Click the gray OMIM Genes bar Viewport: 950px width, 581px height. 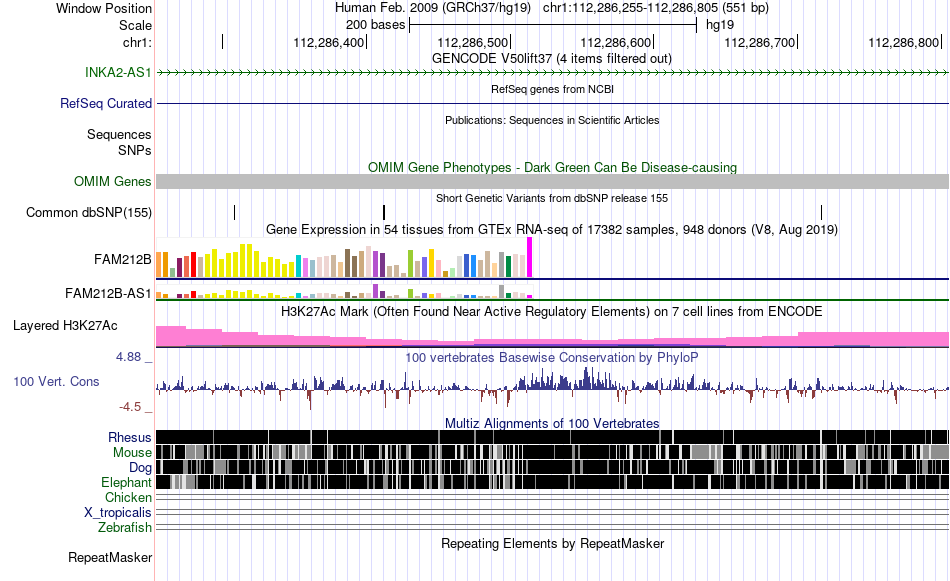(553, 182)
